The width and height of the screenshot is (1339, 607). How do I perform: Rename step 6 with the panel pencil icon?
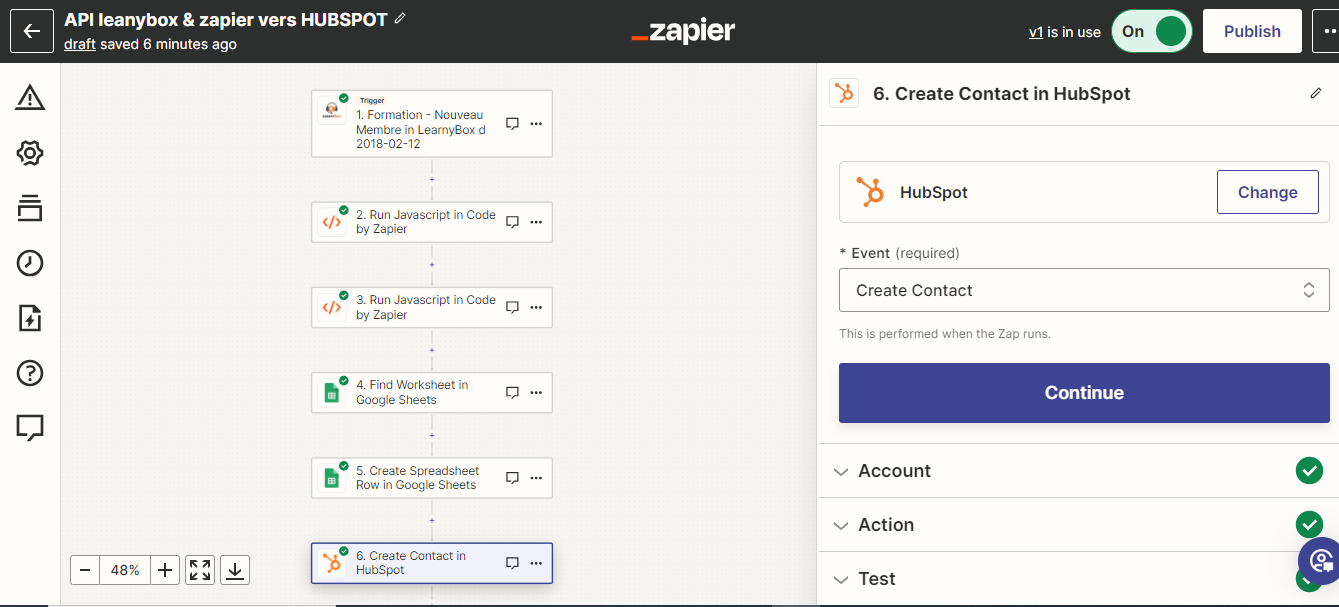pos(1315,93)
